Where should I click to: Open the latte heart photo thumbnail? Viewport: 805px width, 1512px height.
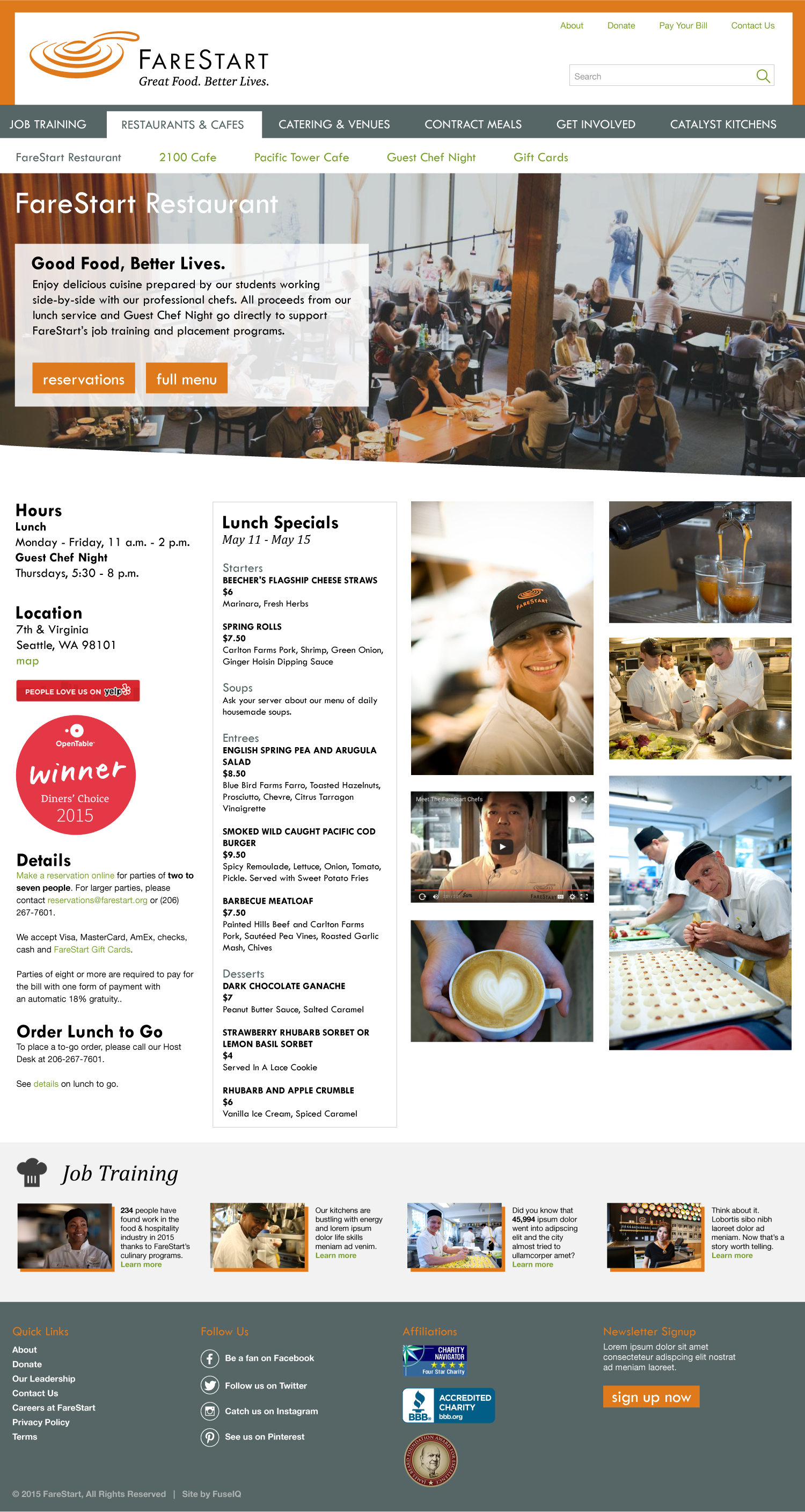tap(502, 981)
